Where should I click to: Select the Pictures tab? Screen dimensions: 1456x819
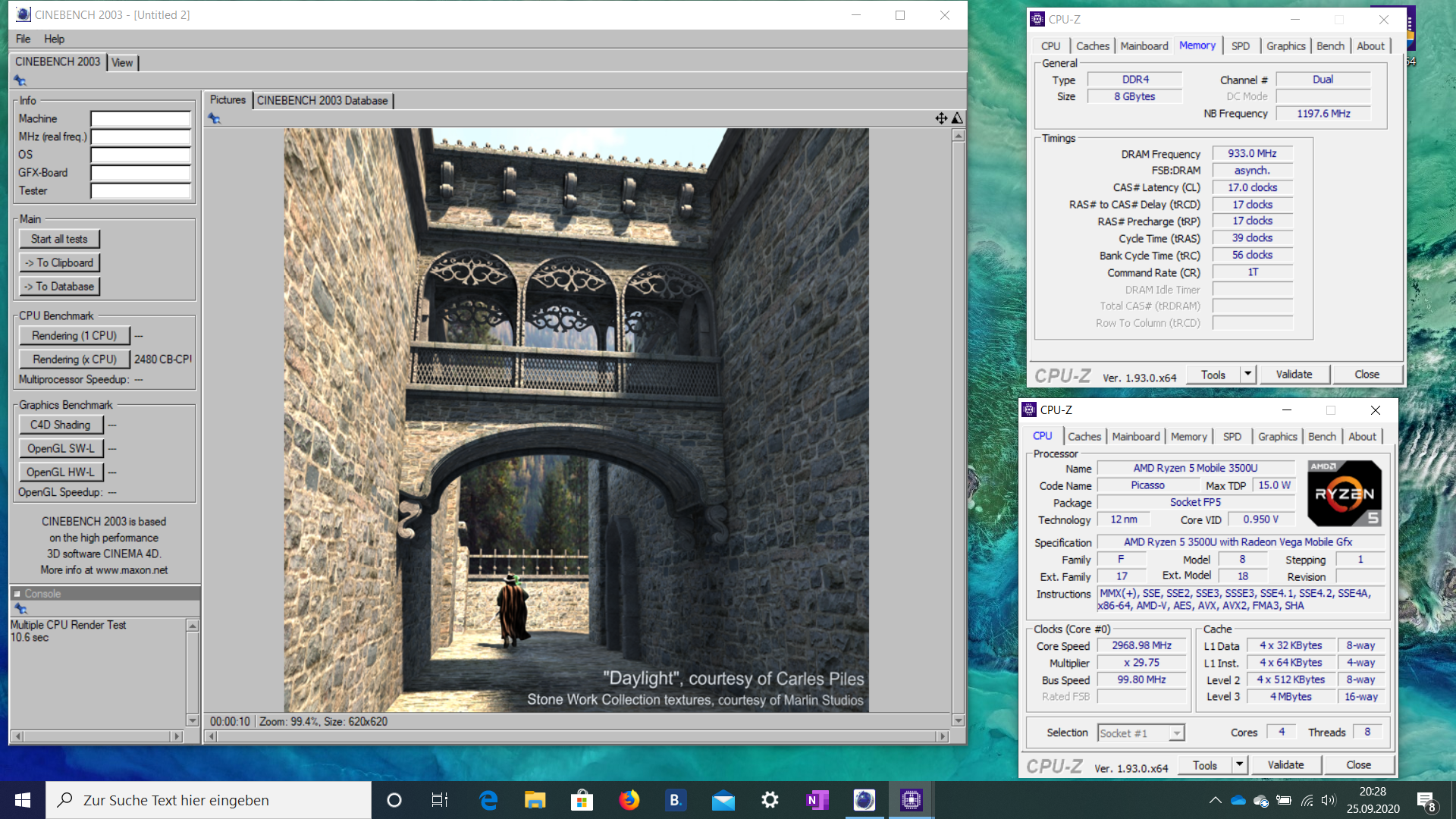point(227,99)
